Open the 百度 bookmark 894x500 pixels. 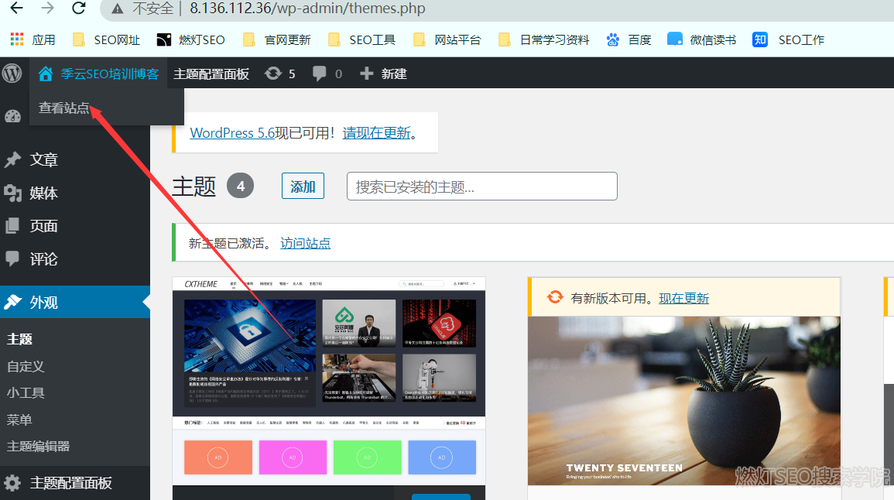point(629,39)
